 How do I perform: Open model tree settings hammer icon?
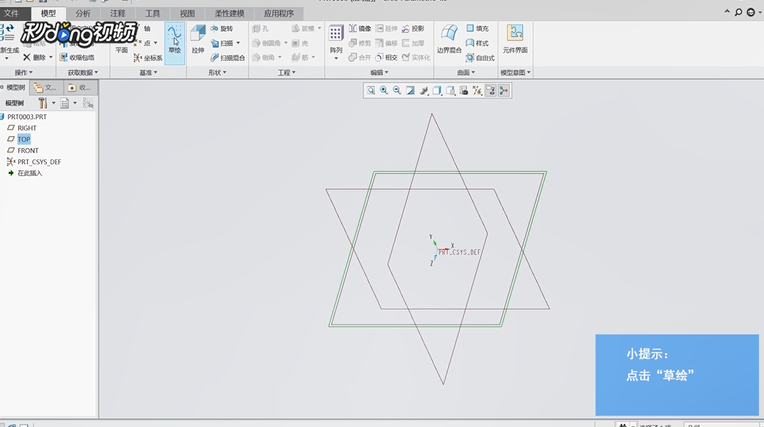coord(43,103)
